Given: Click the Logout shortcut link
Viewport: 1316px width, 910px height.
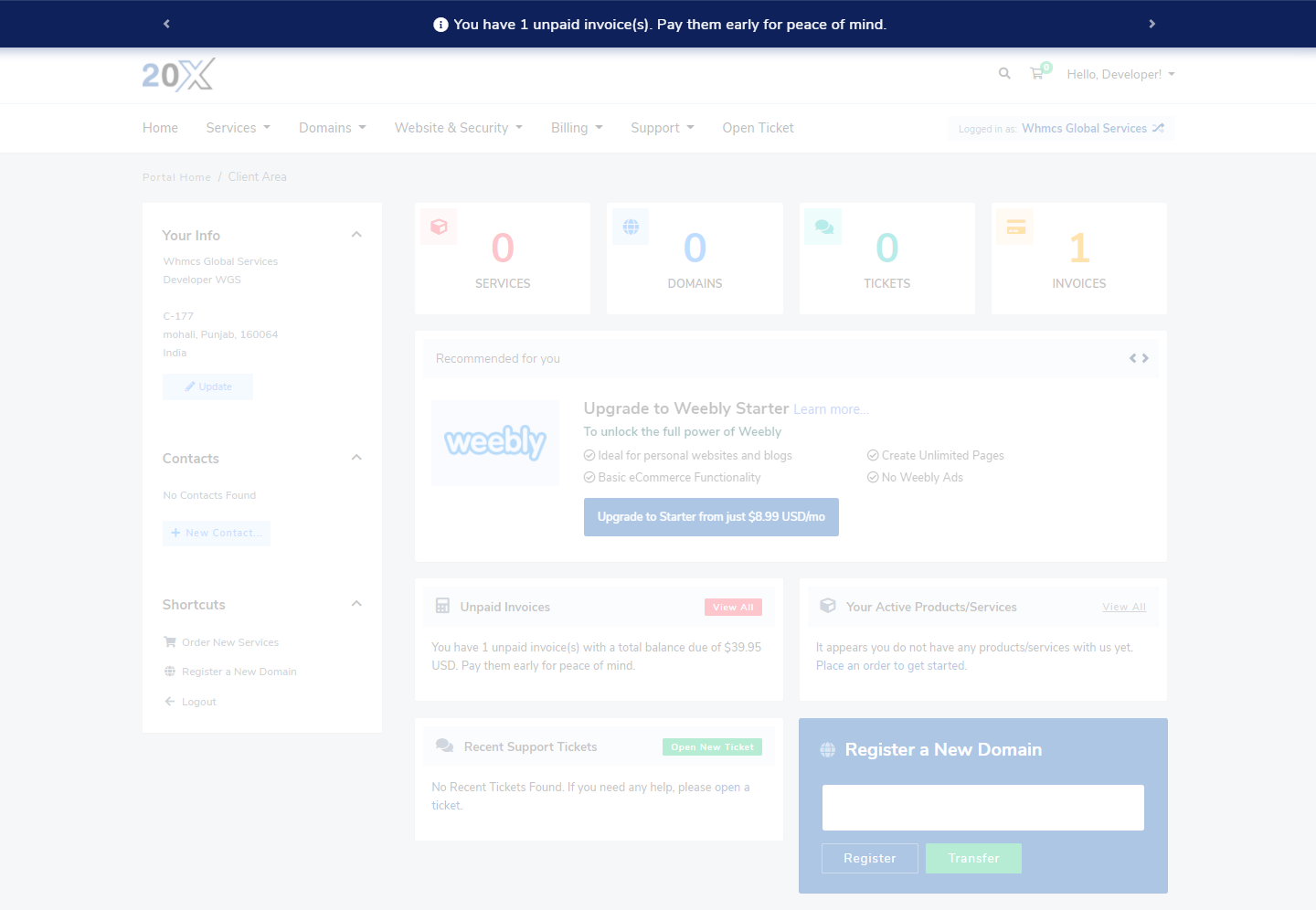Looking at the screenshot, I should pos(198,702).
